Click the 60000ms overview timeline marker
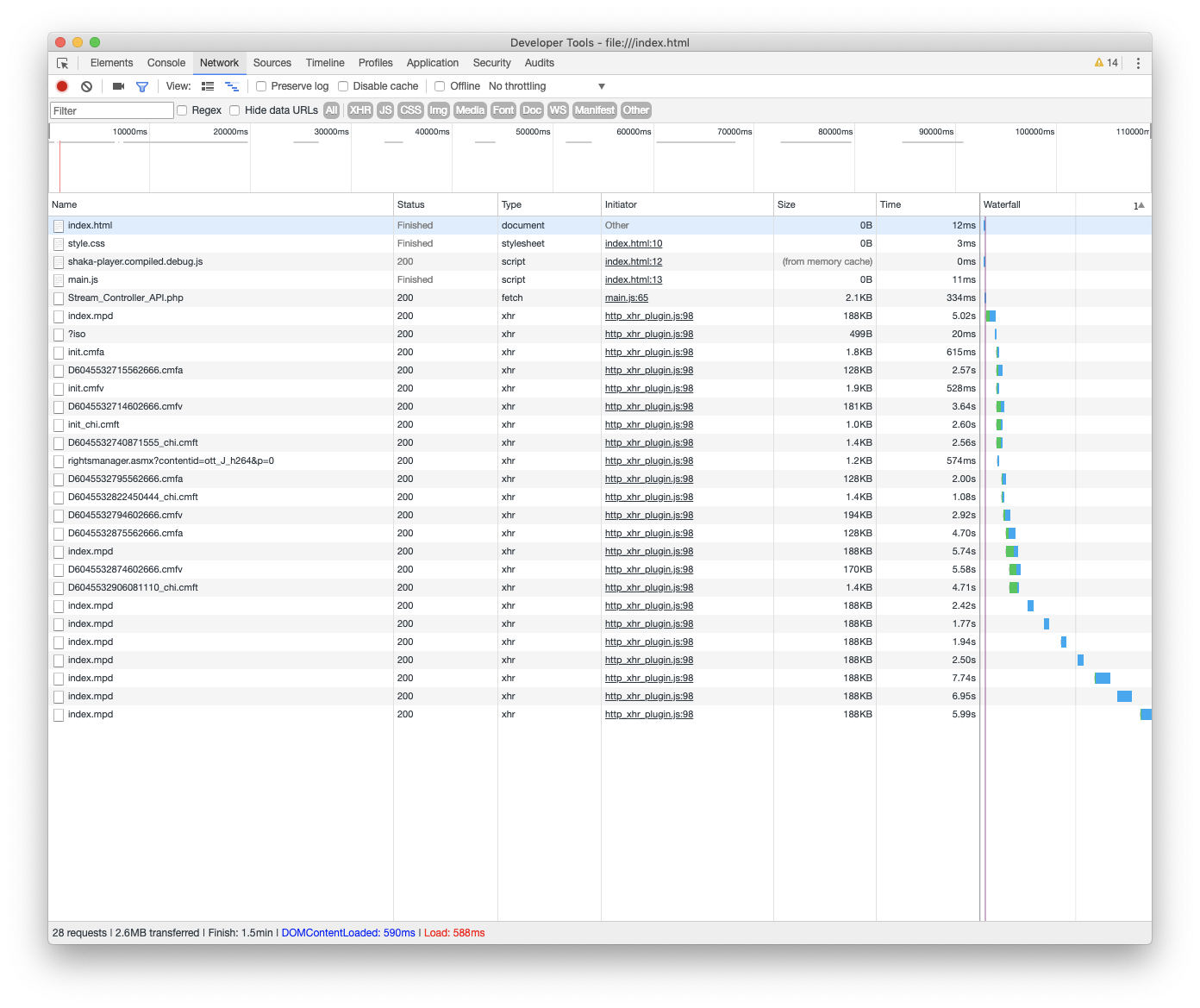The width and height of the screenshot is (1200, 1008). click(x=634, y=132)
